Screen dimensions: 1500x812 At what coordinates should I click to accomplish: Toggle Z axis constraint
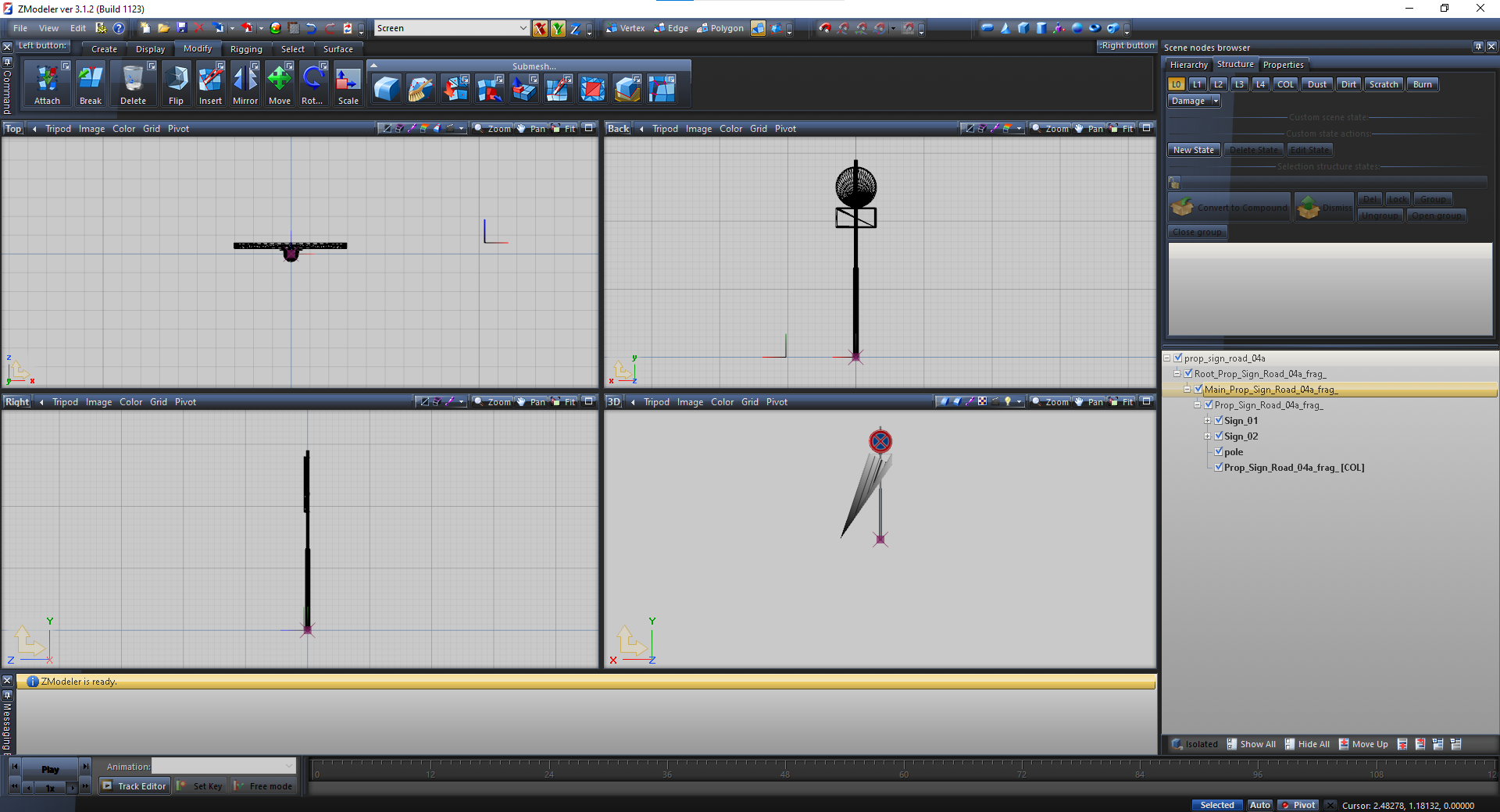pyautogui.click(x=576, y=29)
